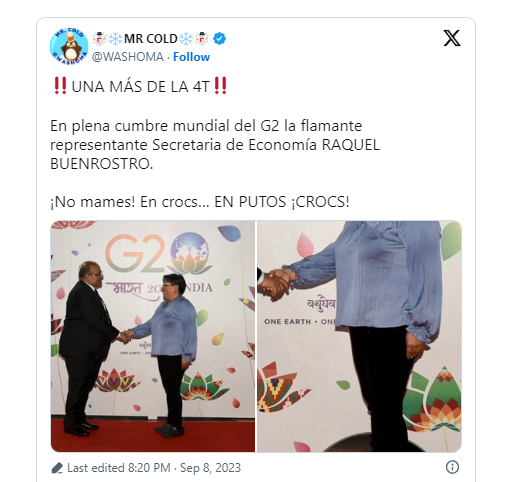
Task: Open the MR COLD display name
Action: click(151, 39)
